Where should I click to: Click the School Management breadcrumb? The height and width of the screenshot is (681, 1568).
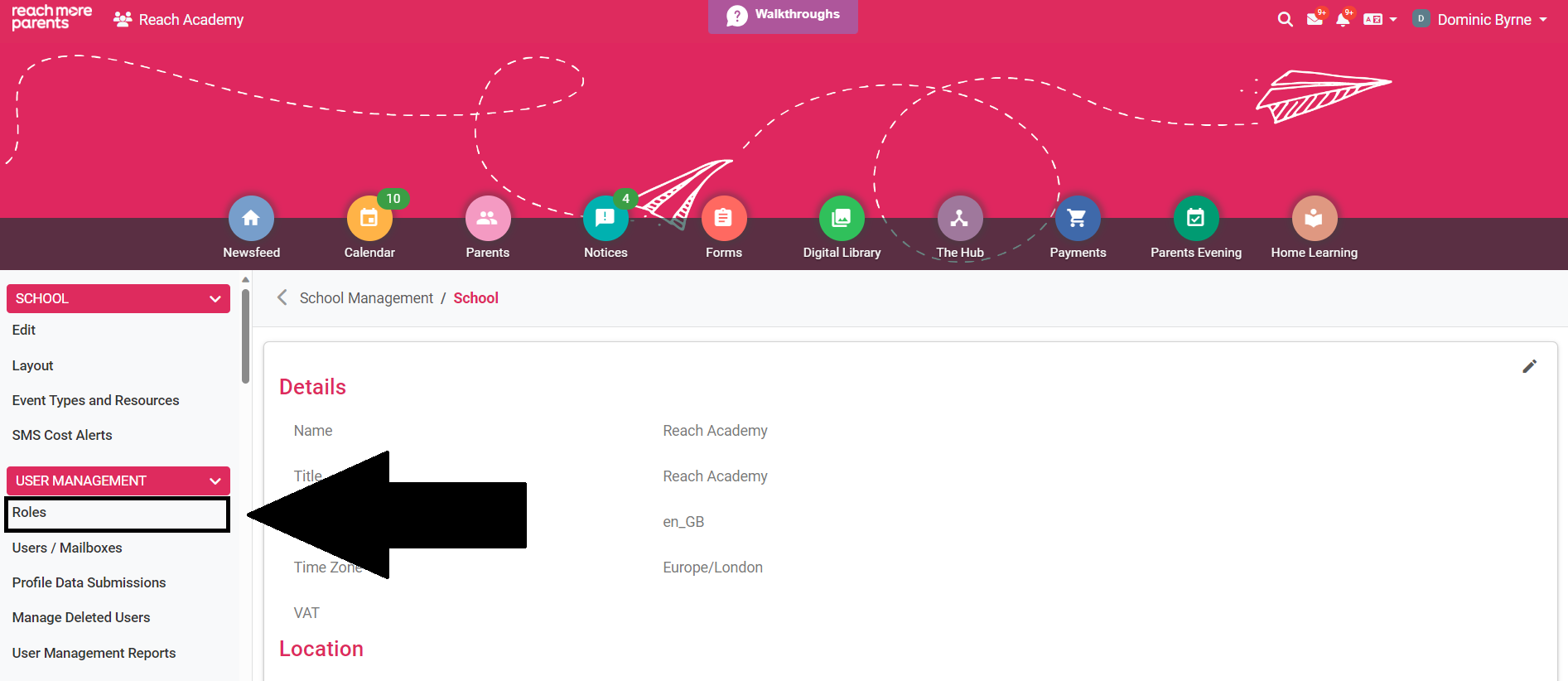(x=366, y=297)
